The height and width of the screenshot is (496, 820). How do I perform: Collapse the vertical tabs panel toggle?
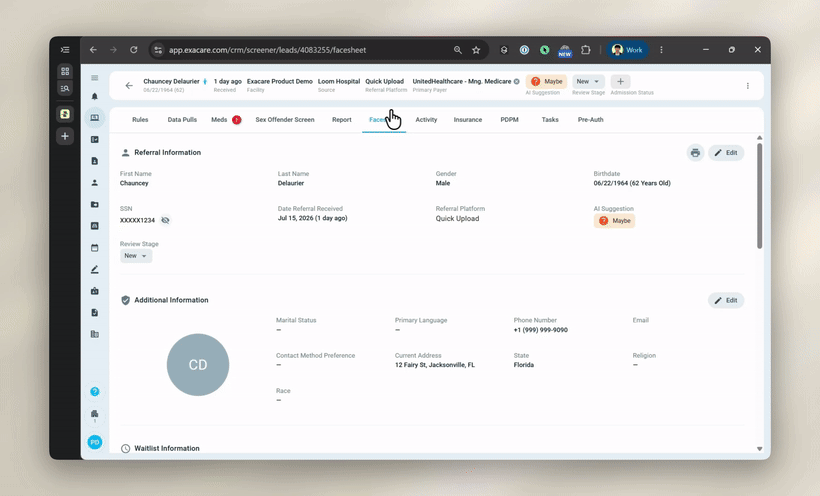(x=65, y=50)
